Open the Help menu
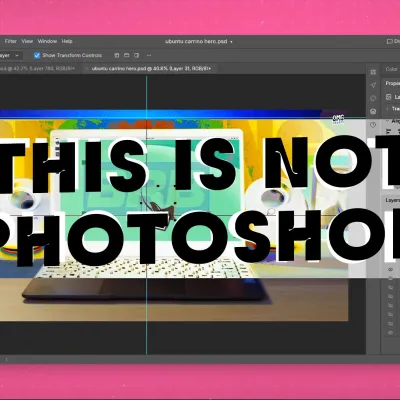The height and width of the screenshot is (400, 400). (x=67, y=41)
